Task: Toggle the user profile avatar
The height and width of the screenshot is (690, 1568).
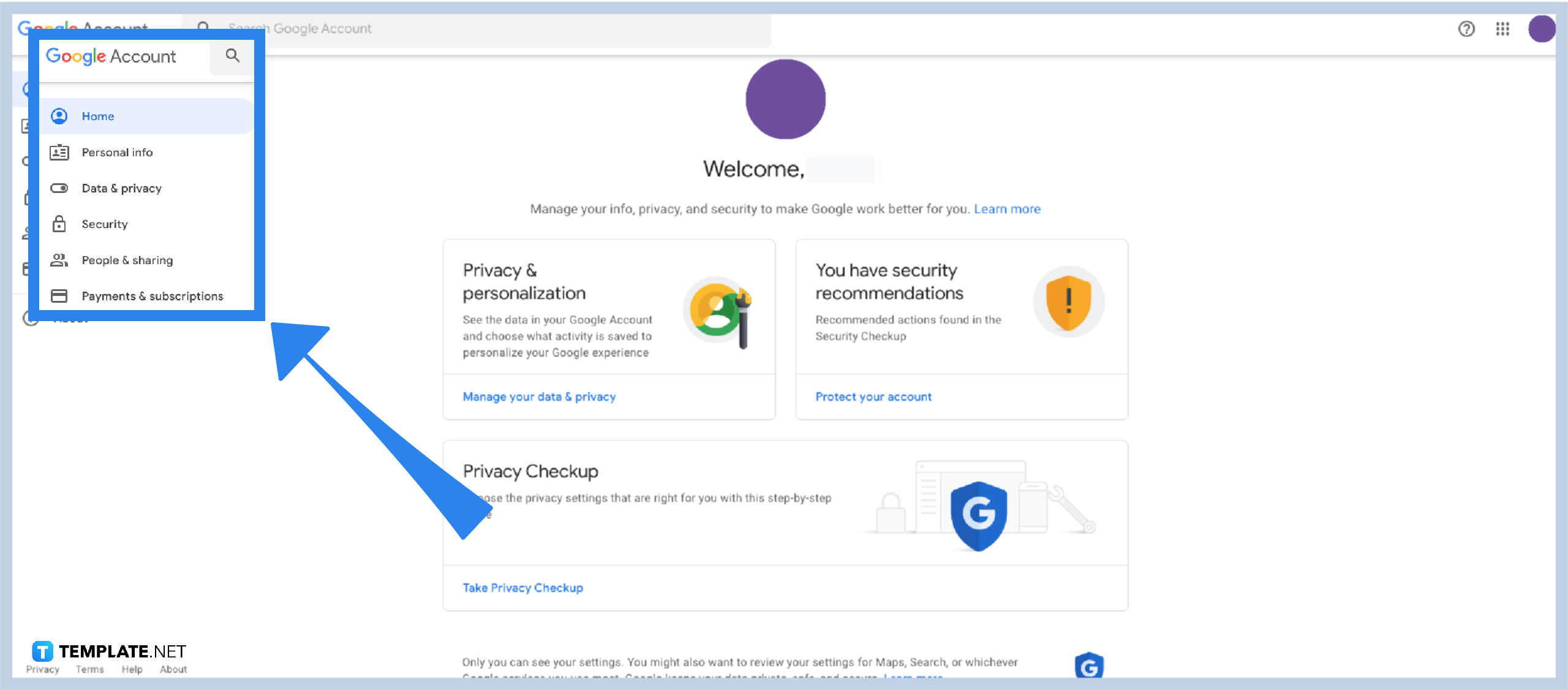Action: tap(1542, 28)
